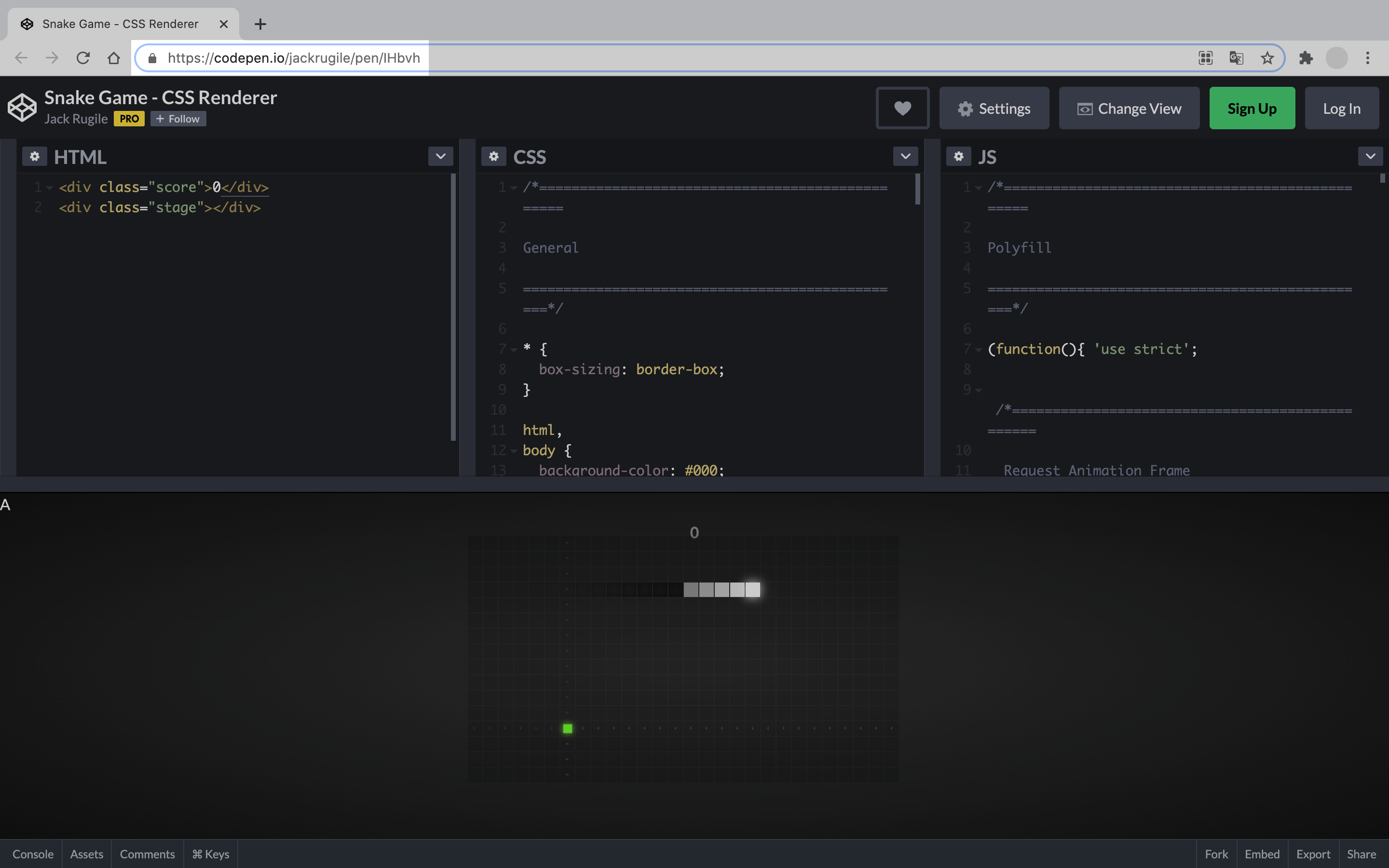The image size is (1389, 868).
Task: Heart this pen to save it
Action: (902, 108)
